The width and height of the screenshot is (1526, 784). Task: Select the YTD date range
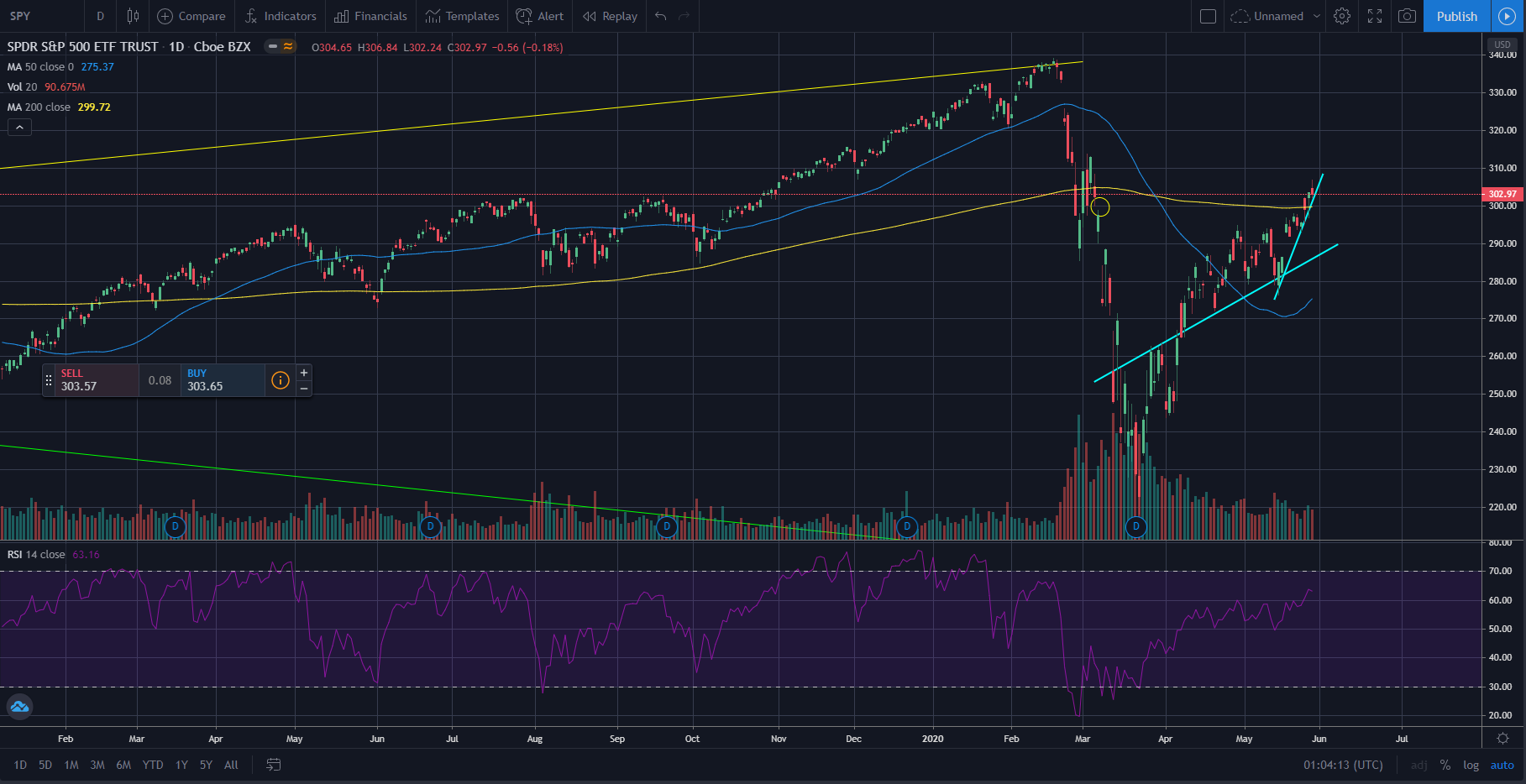coord(153,765)
